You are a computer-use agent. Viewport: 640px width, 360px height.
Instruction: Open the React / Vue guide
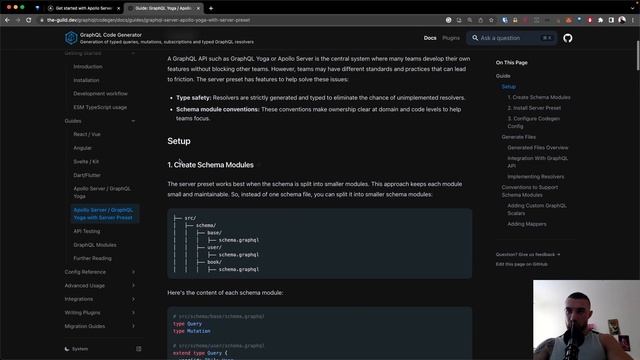[x=87, y=134]
